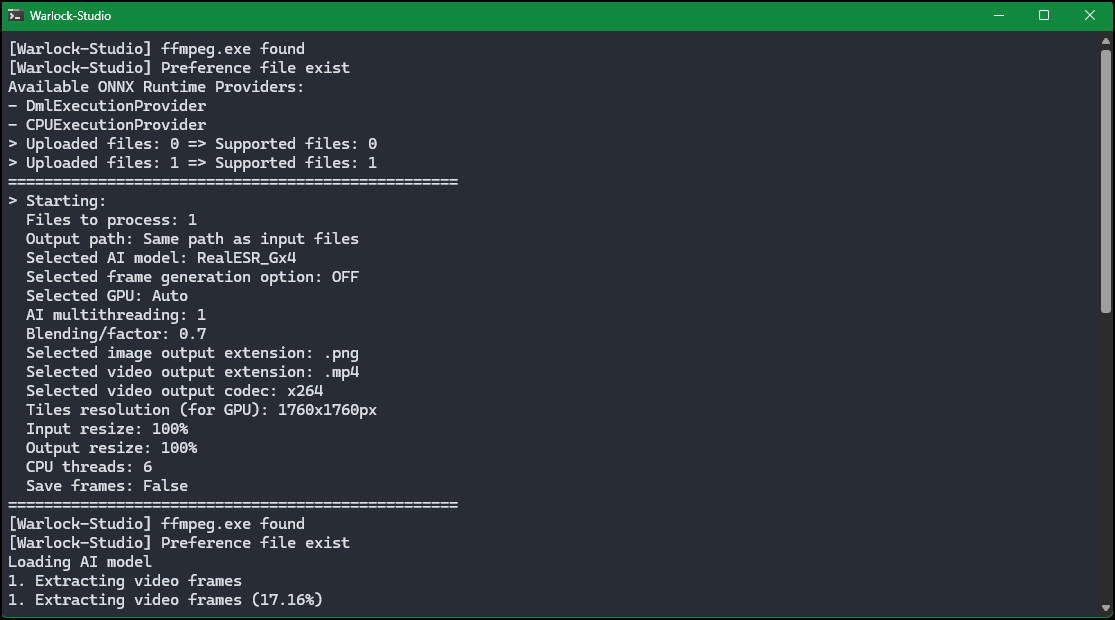Screen dimensions: 1115x620
Task: Click the terminal icon in the title bar
Action: point(16,16)
